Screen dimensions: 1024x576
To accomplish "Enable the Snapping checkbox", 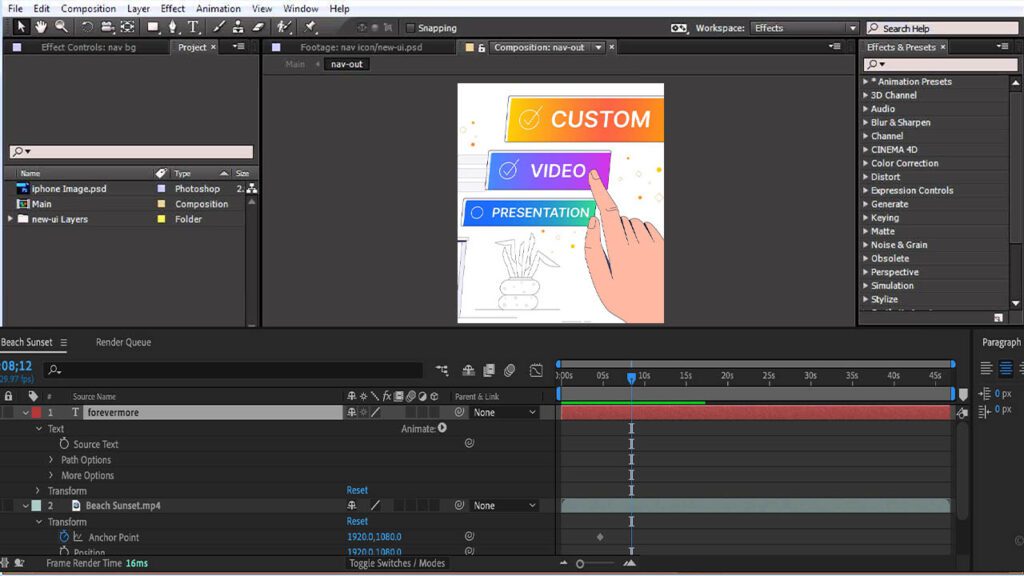I will (x=410, y=28).
